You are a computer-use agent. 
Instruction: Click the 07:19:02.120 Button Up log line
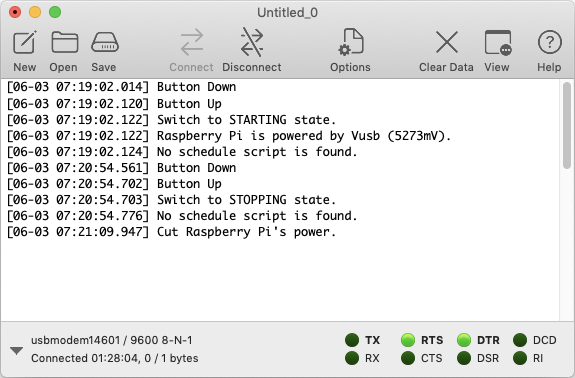coord(114,104)
